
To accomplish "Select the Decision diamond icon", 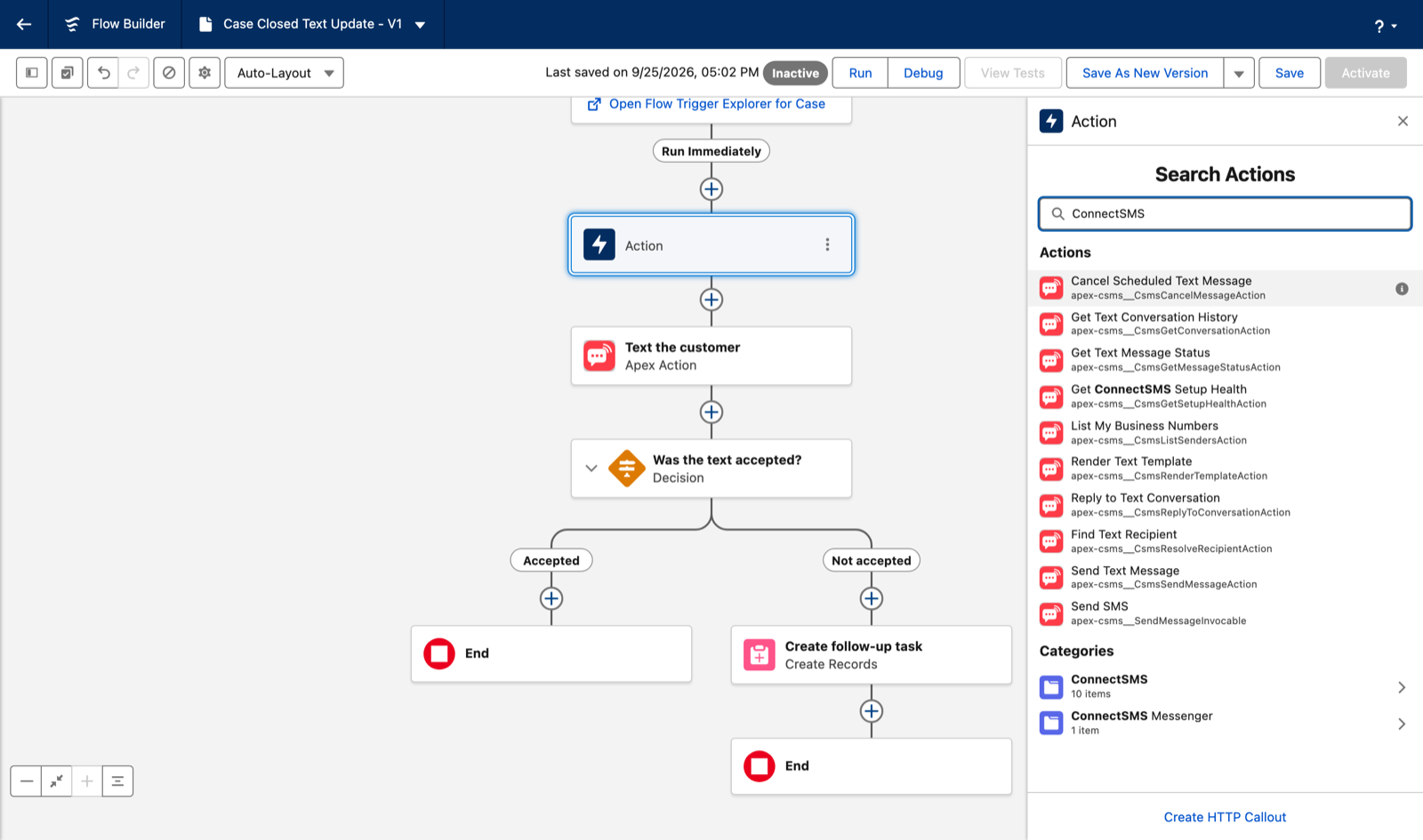I will point(627,468).
